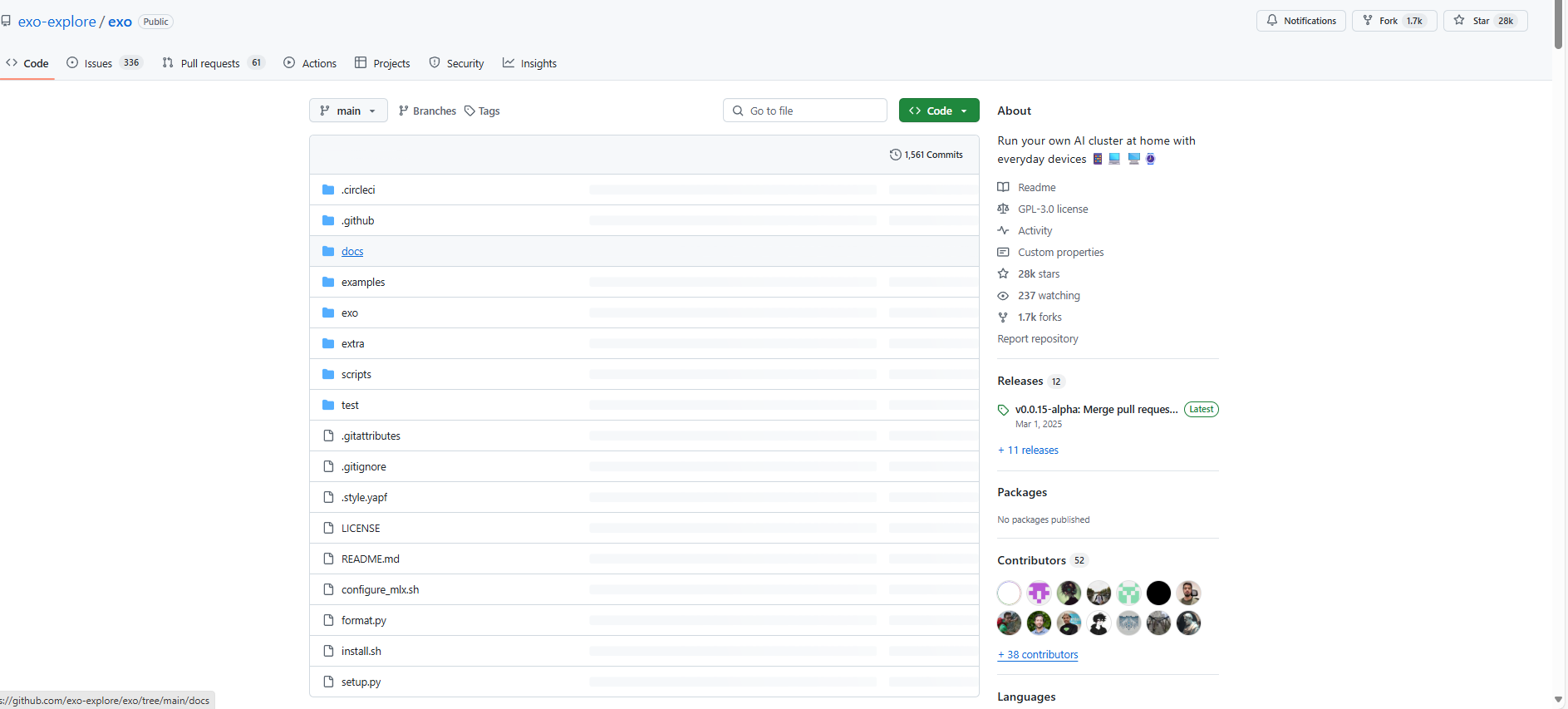Viewport: 1568px width, 709px height.
Task: Switch to the Actions tab
Action: click(x=310, y=63)
